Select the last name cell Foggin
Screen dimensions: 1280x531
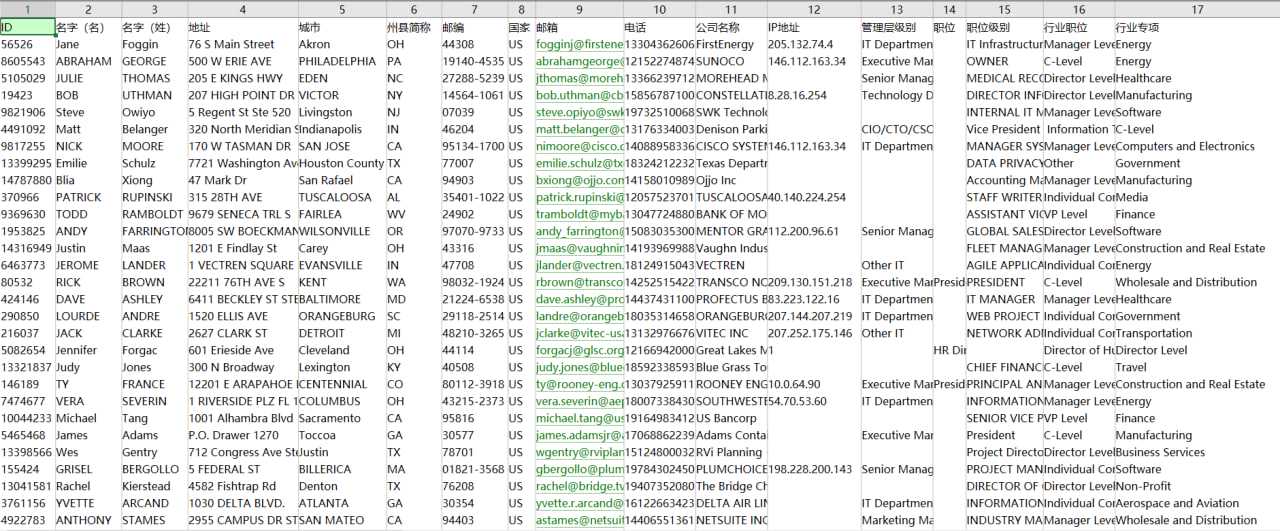[x=154, y=44]
